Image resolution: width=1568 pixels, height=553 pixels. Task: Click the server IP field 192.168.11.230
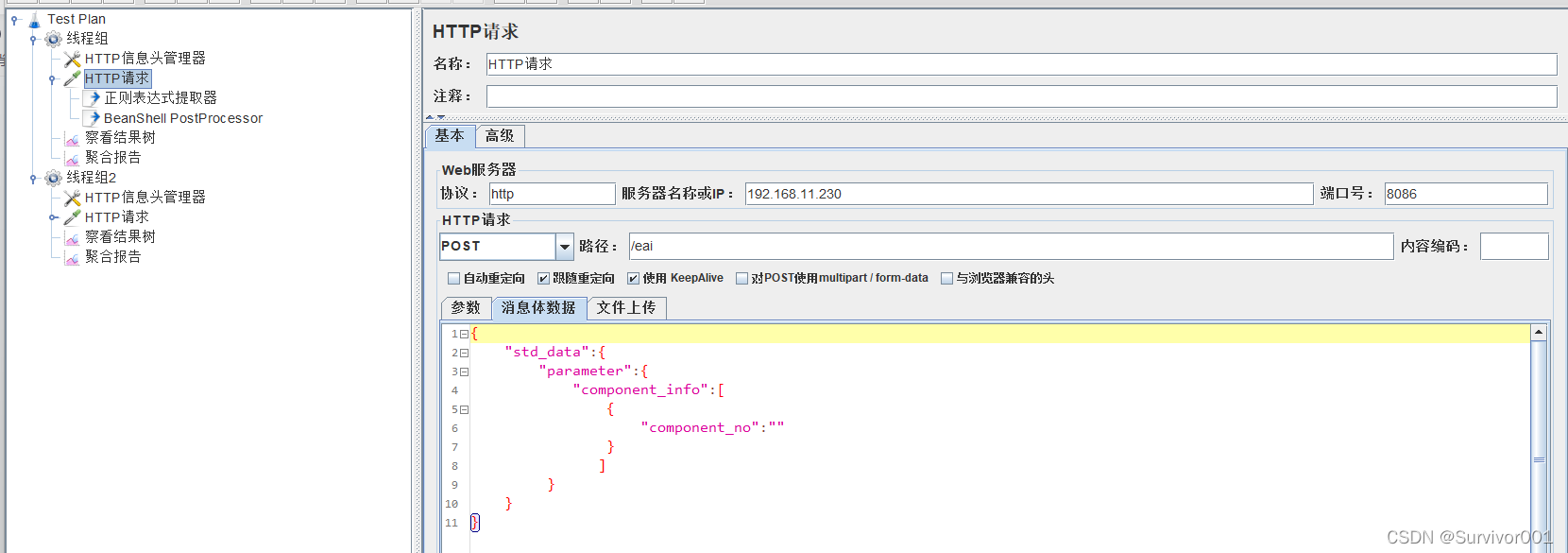1029,194
